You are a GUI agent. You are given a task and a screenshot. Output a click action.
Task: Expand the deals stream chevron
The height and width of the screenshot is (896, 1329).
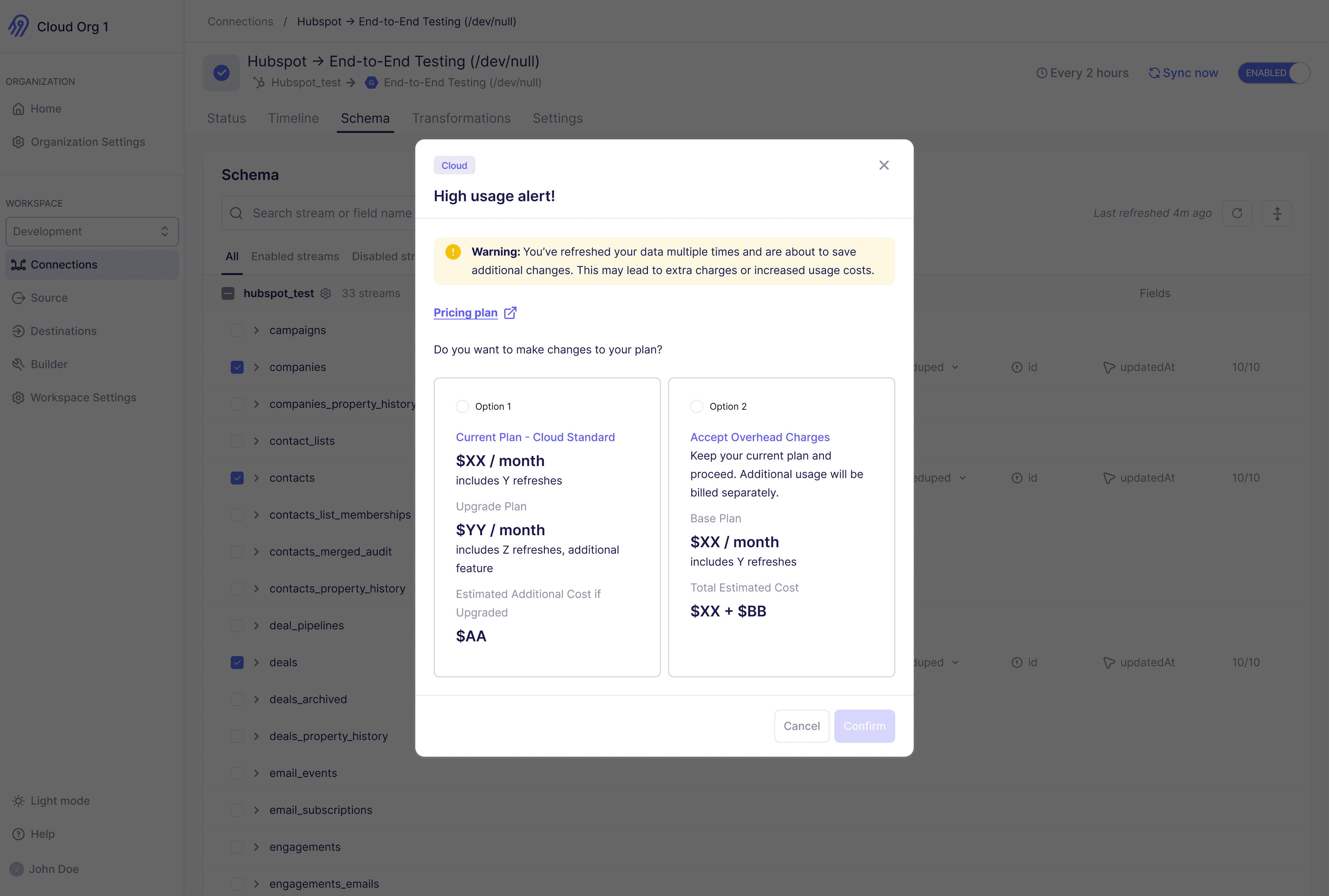[x=257, y=662]
